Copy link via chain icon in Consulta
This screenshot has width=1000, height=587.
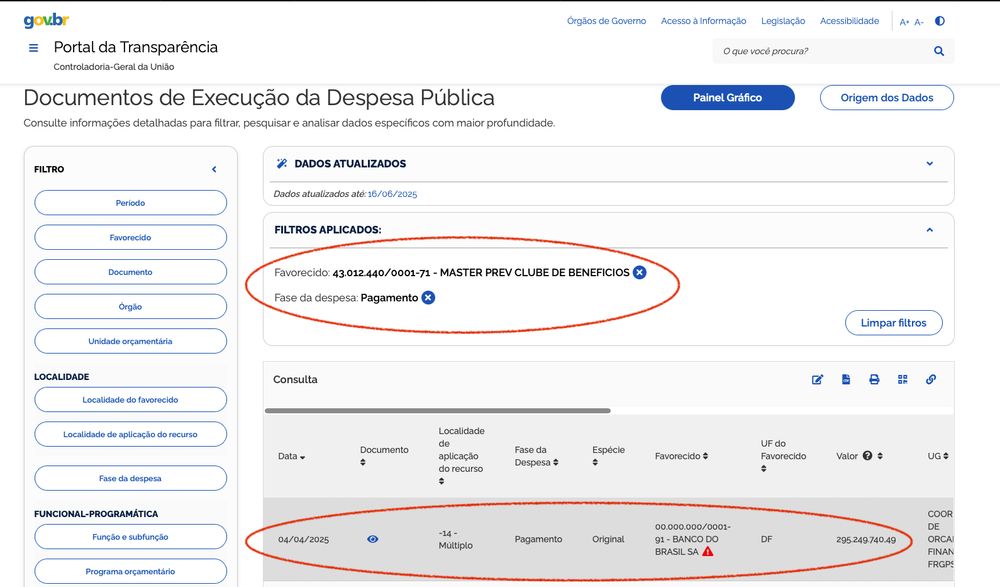point(930,380)
